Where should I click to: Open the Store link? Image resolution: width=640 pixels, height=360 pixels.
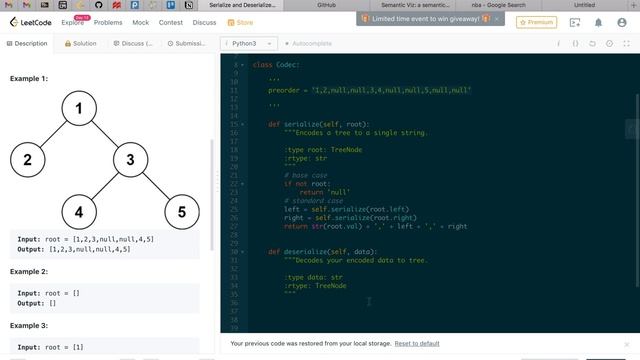pyautogui.click(x=240, y=22)
